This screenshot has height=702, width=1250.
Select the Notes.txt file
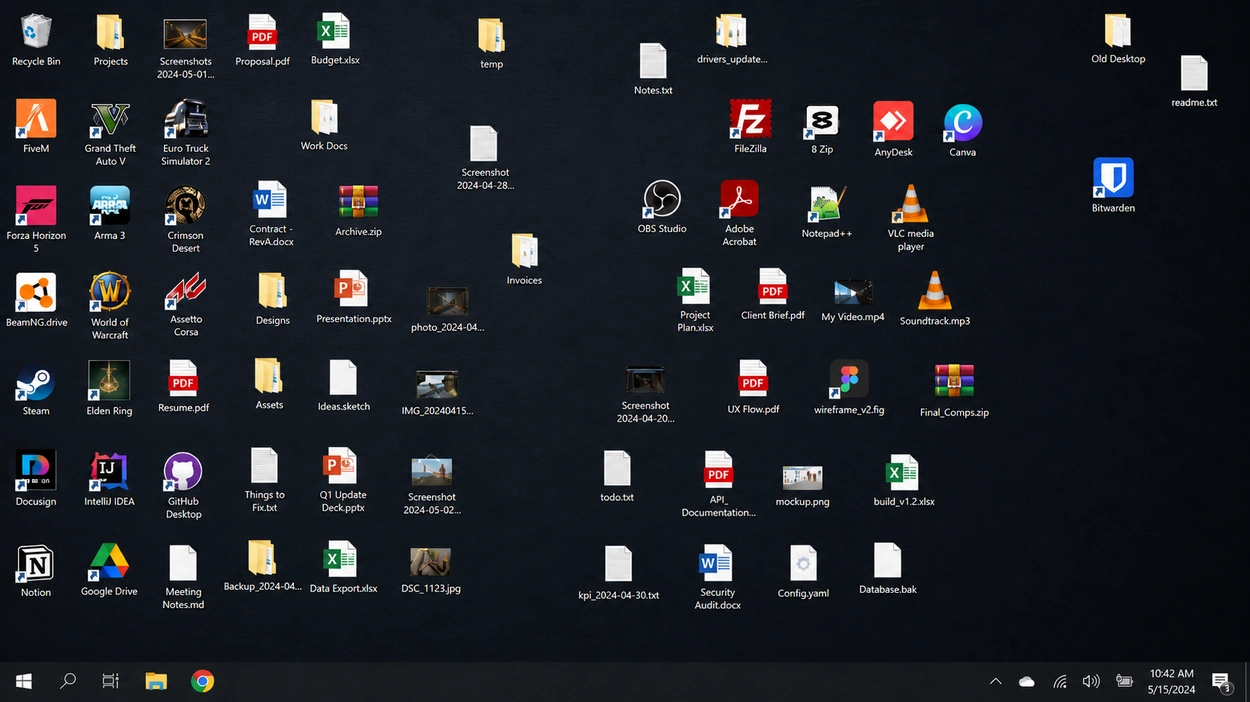pos(653,62)
